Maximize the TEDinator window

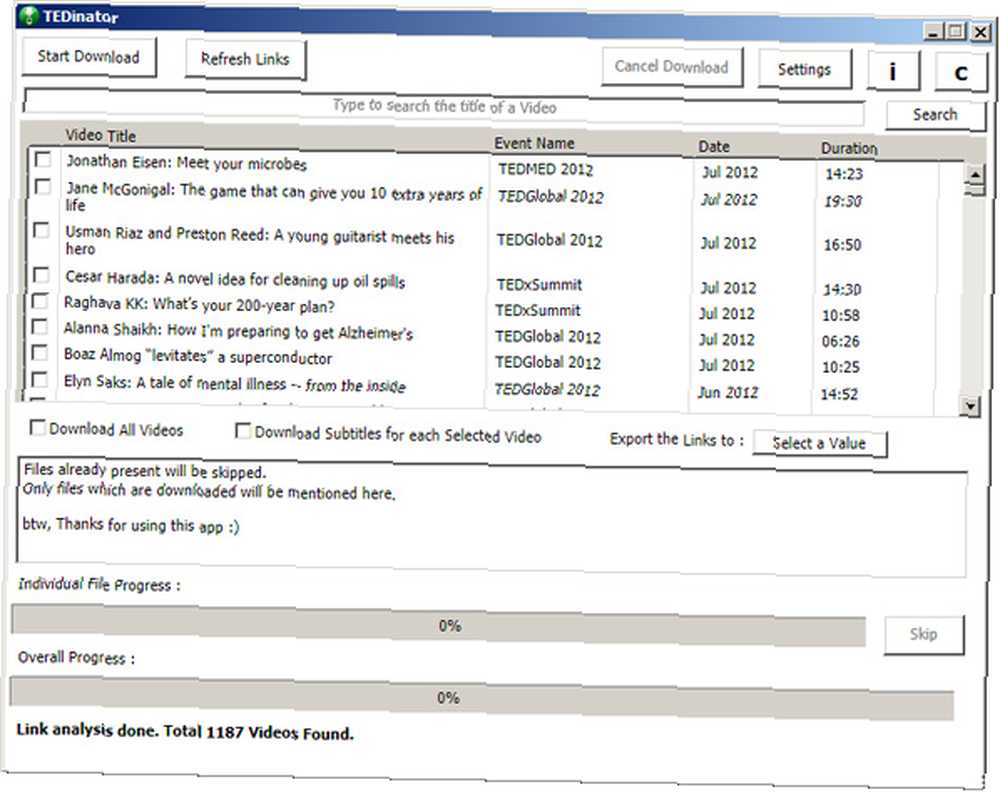click(x=956, y=31)
